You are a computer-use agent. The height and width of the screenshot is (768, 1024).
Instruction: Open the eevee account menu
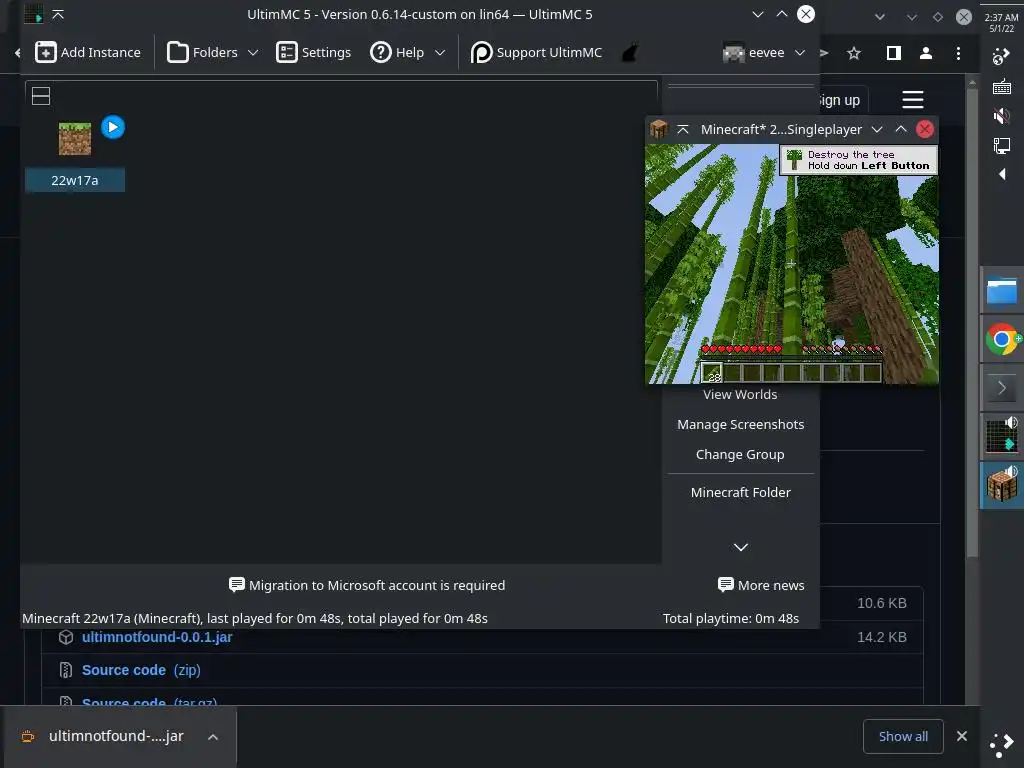pyautogui.click(x=763, y=52)
